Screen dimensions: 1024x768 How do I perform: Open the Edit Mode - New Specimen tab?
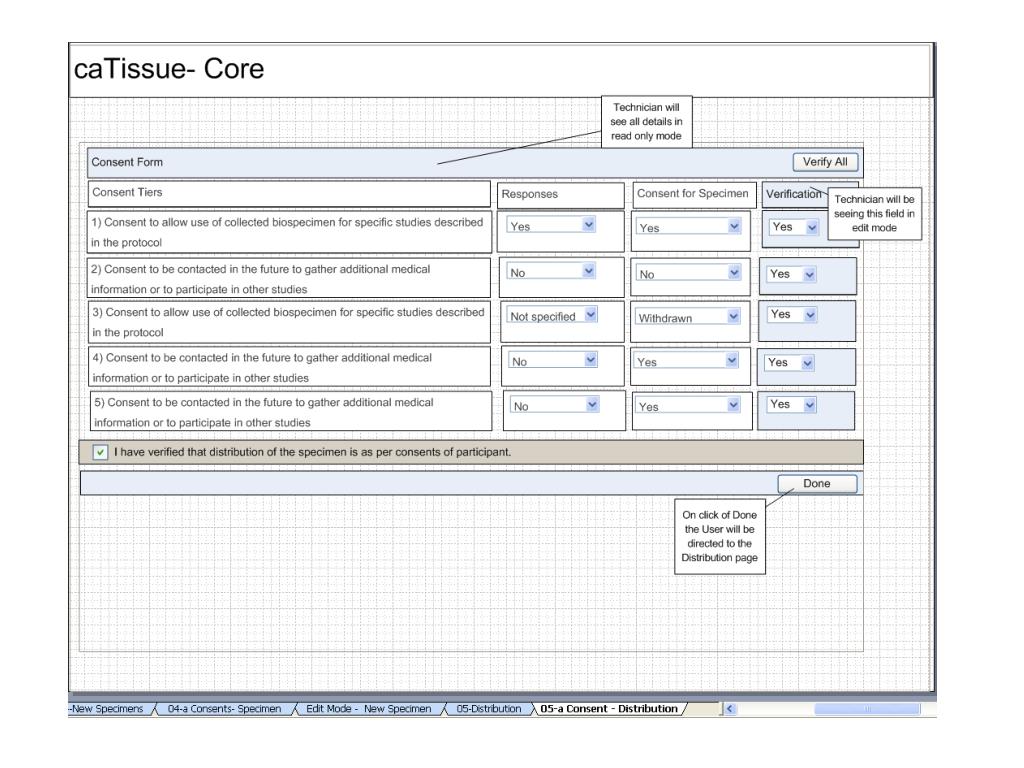click(x=368, y=709)
